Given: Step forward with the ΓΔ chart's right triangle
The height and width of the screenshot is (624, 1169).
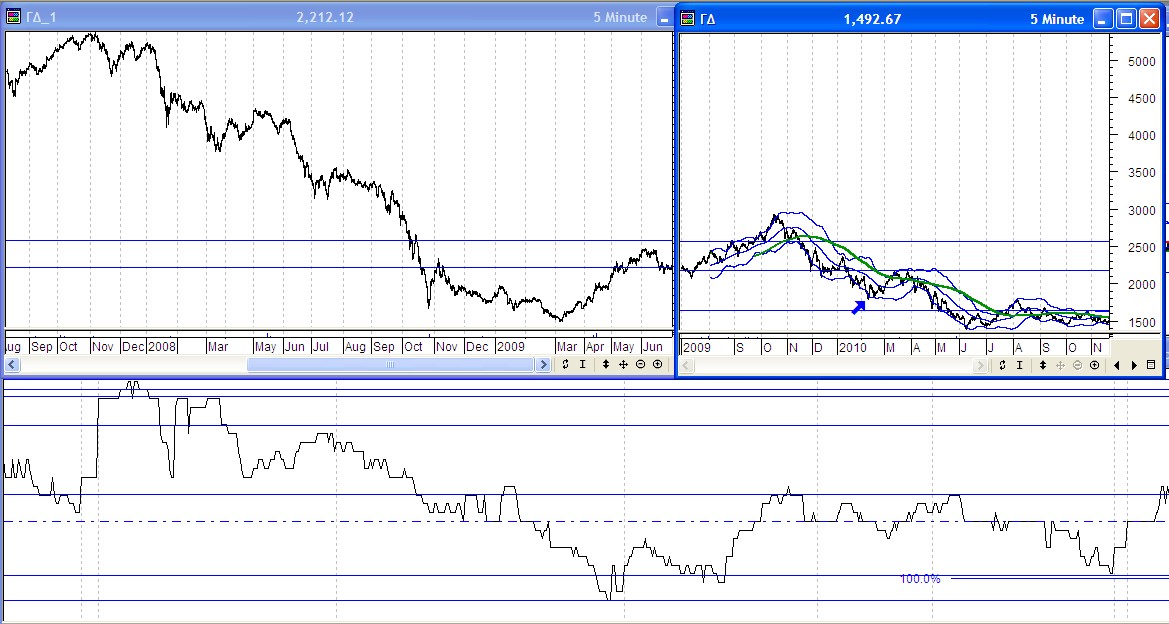Looking at the screenshot, I should pyautogui.click(x=1134, y=365).
